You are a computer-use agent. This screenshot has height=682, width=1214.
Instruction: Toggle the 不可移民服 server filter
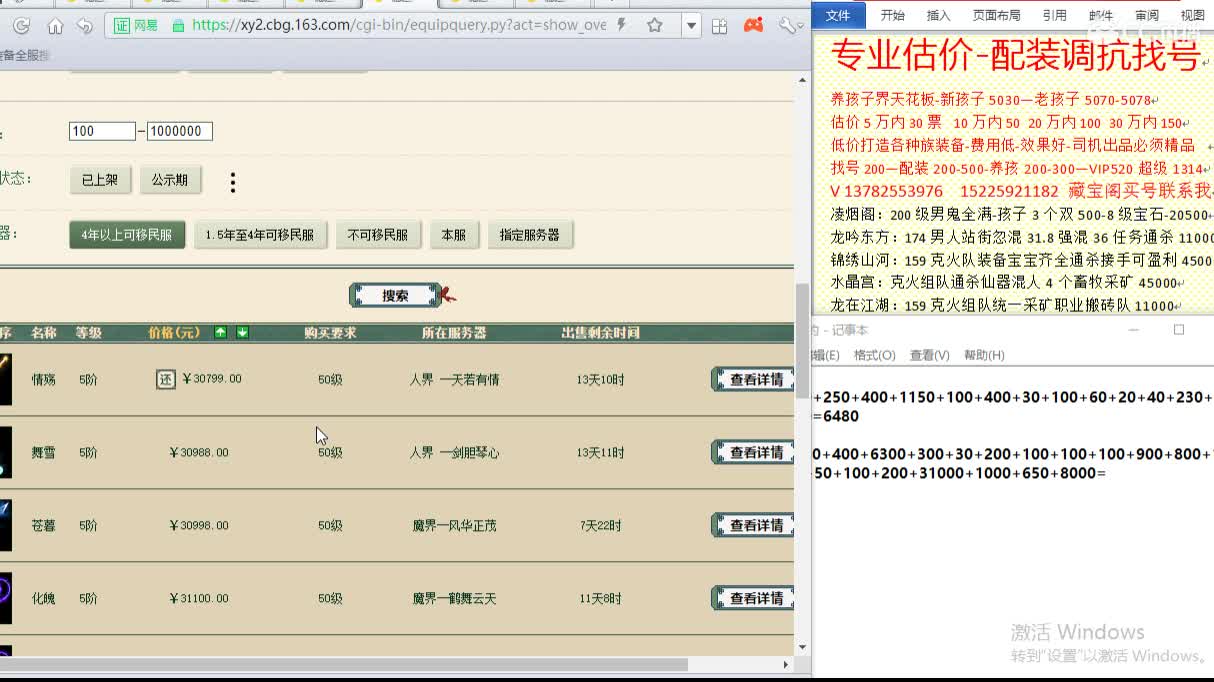click(x=378, y=235)
